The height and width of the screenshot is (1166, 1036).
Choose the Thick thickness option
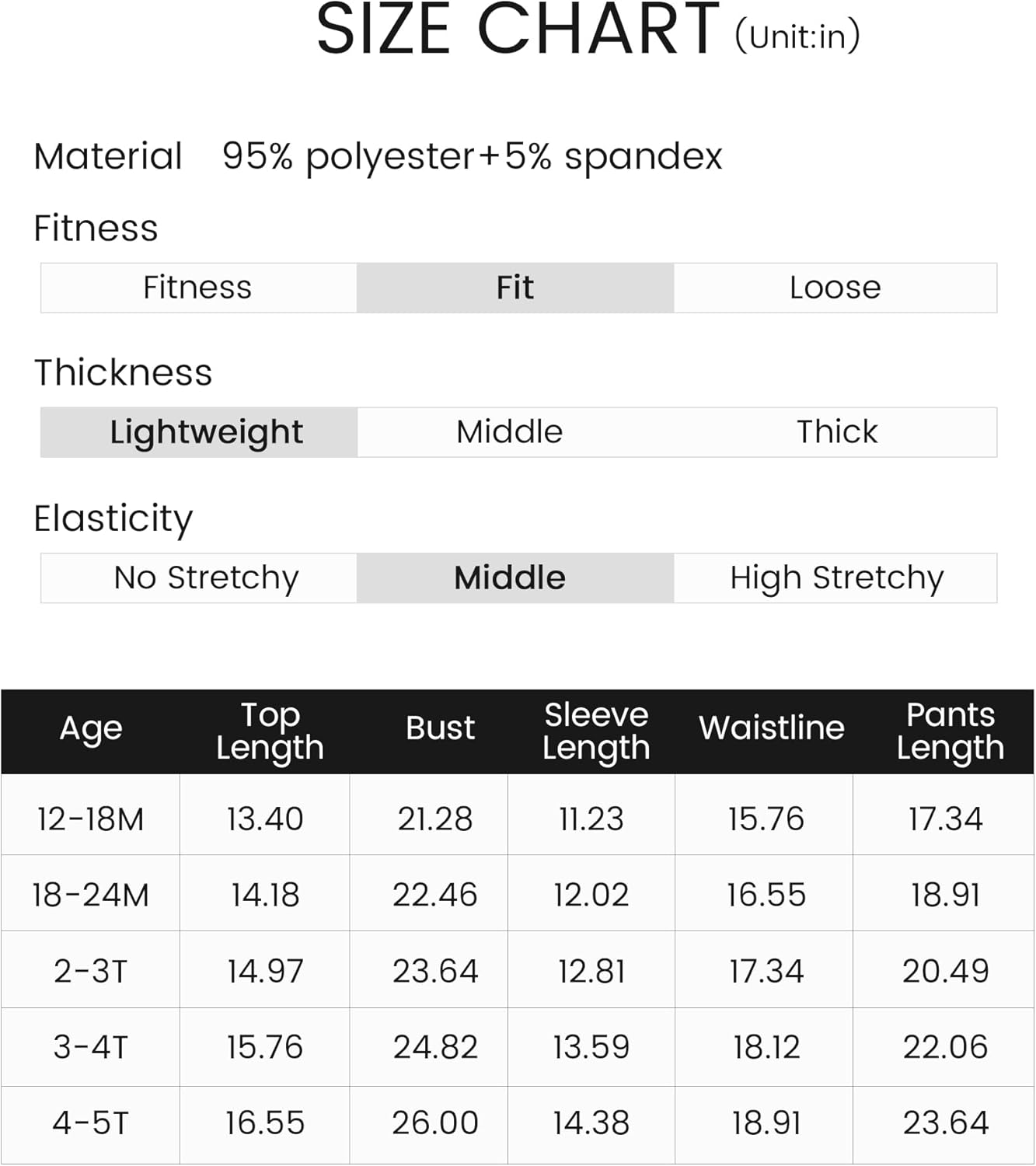836,432
